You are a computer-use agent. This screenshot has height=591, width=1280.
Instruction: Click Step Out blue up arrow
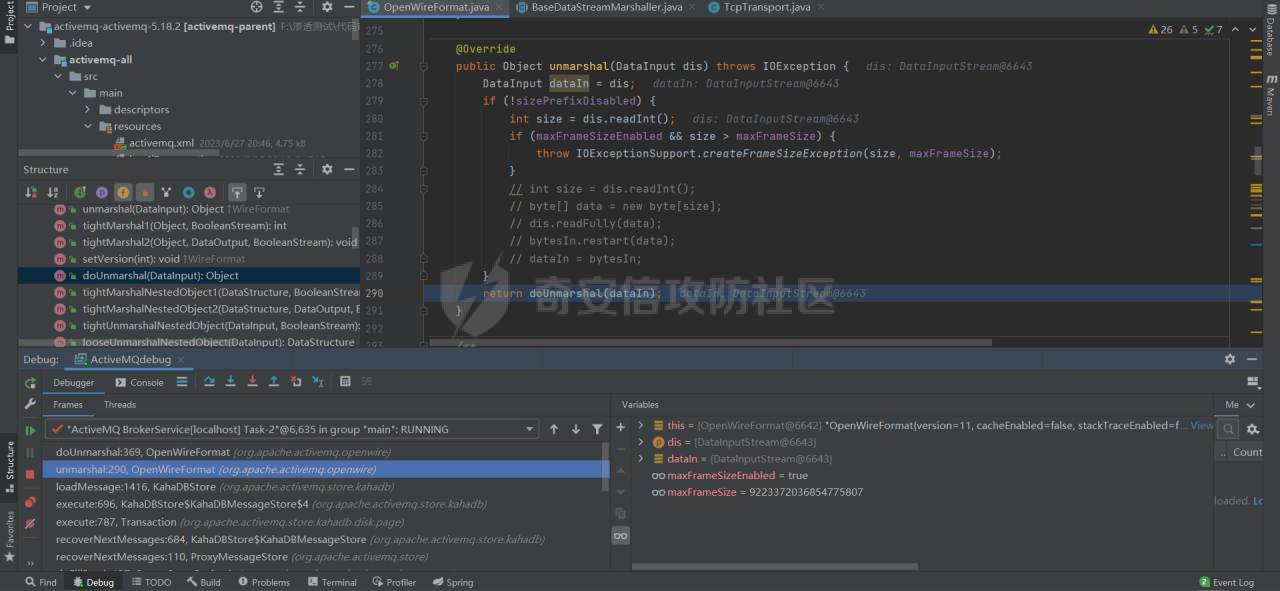[274, 381]
